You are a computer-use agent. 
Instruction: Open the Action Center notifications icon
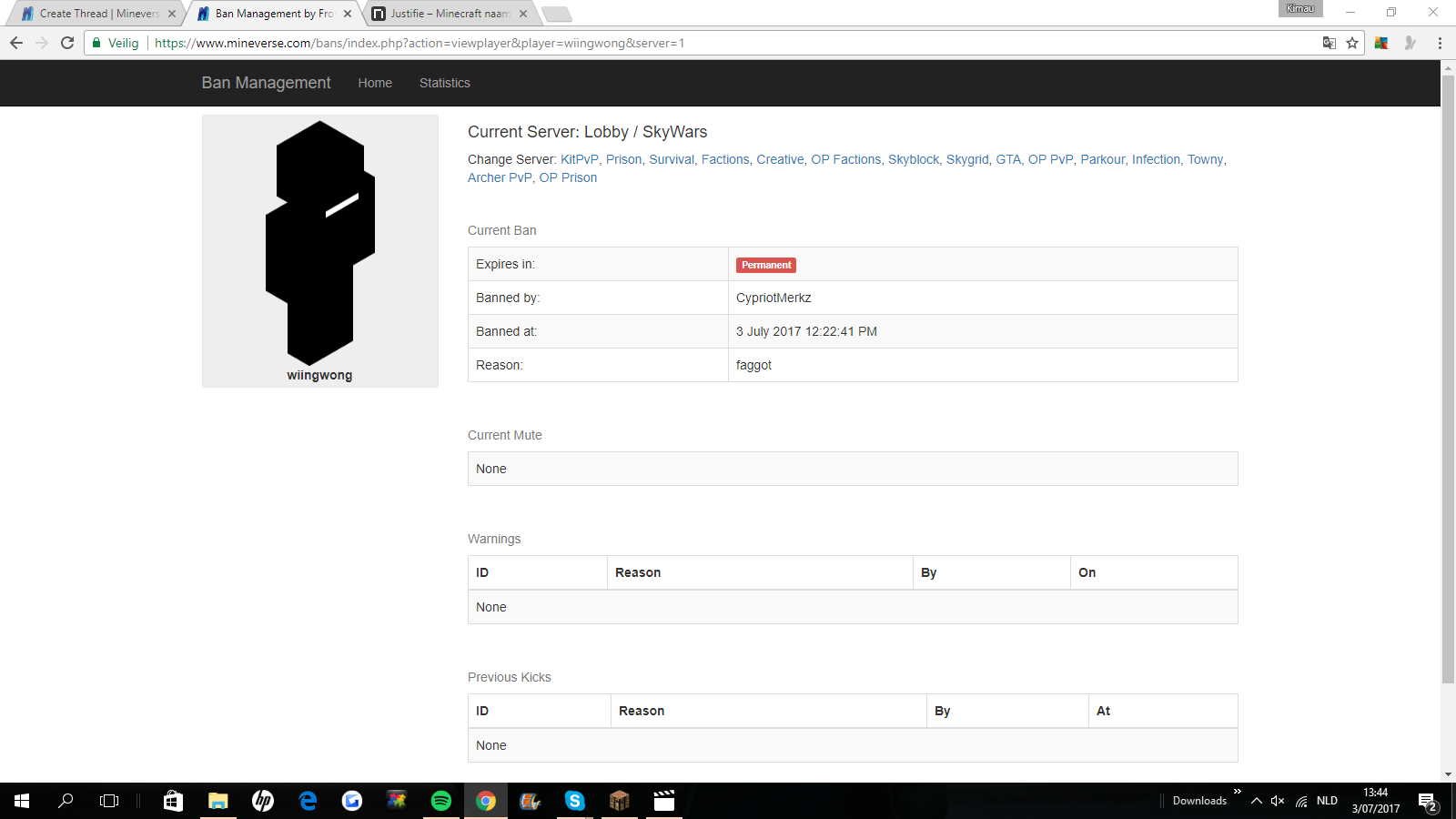[1427, 802]
